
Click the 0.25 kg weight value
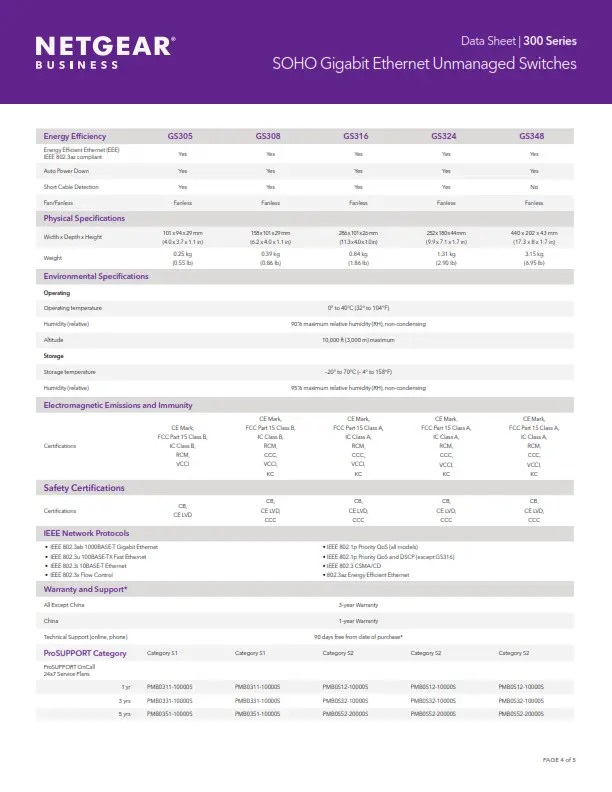pos(182,254)
